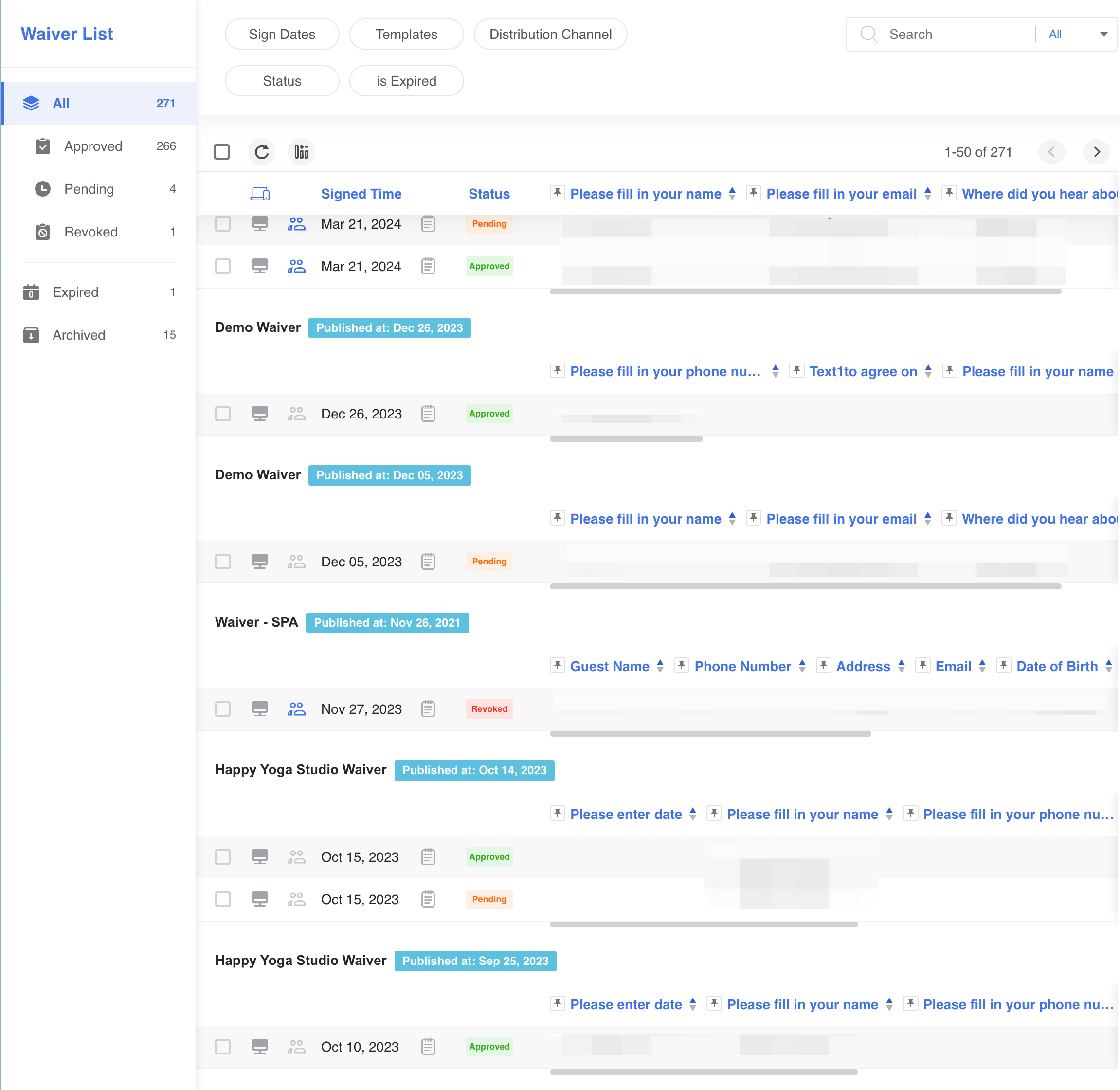Click the 1-50 of 271 pagination text

tap(977, 152)
